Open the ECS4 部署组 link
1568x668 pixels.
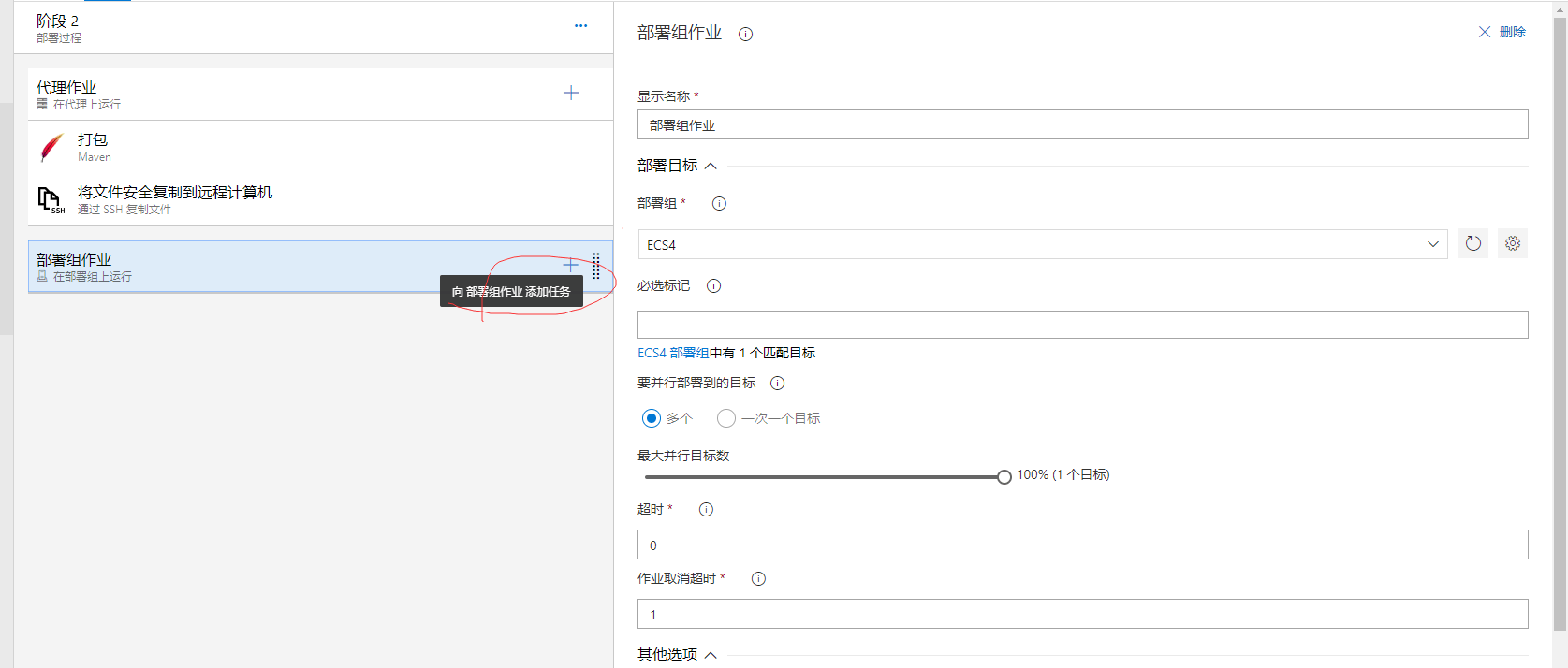tap(673, 354)
